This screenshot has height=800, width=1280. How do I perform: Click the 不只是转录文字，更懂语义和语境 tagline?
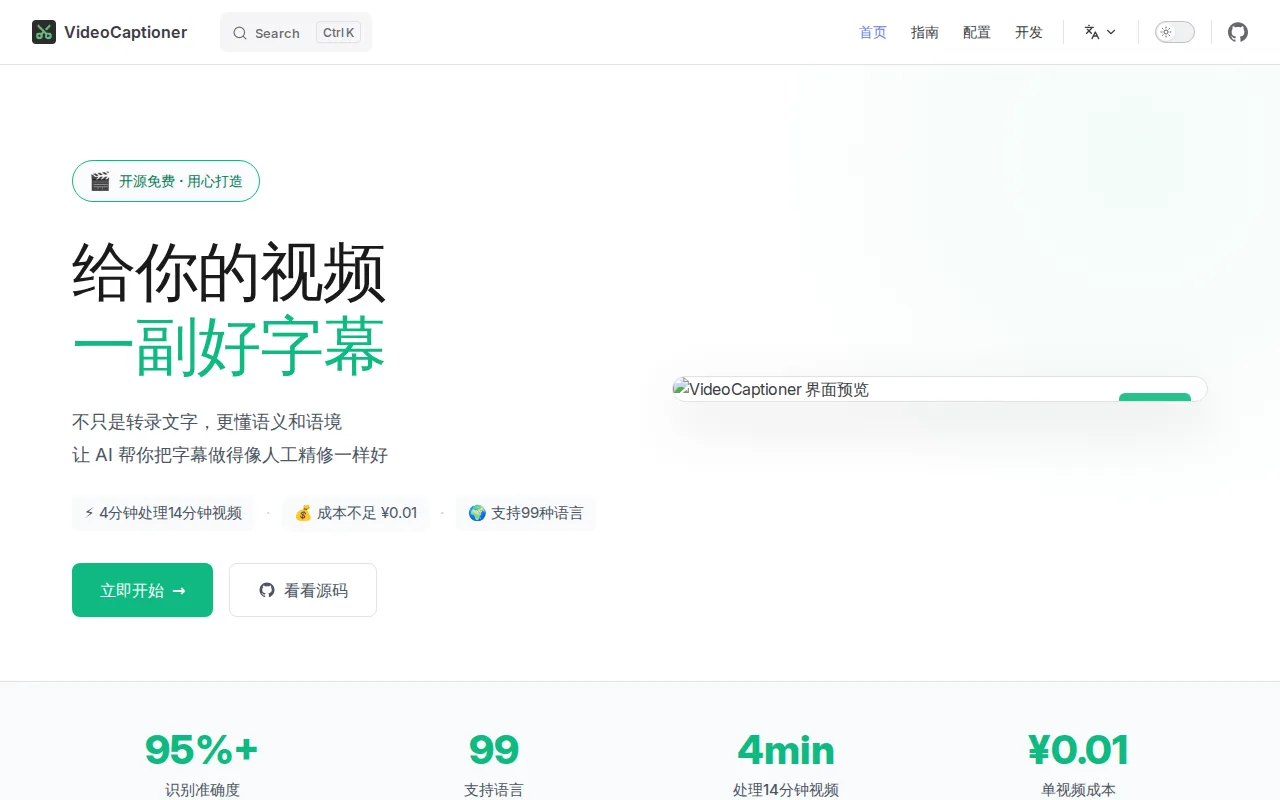[207, 422]
